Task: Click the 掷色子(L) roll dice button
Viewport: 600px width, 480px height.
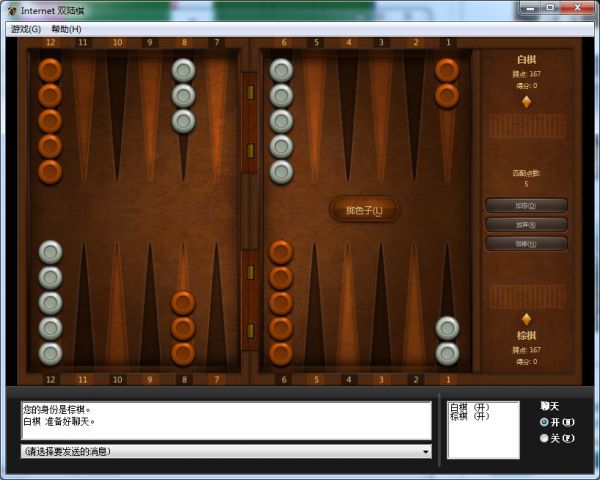Action: pos(364,209)
